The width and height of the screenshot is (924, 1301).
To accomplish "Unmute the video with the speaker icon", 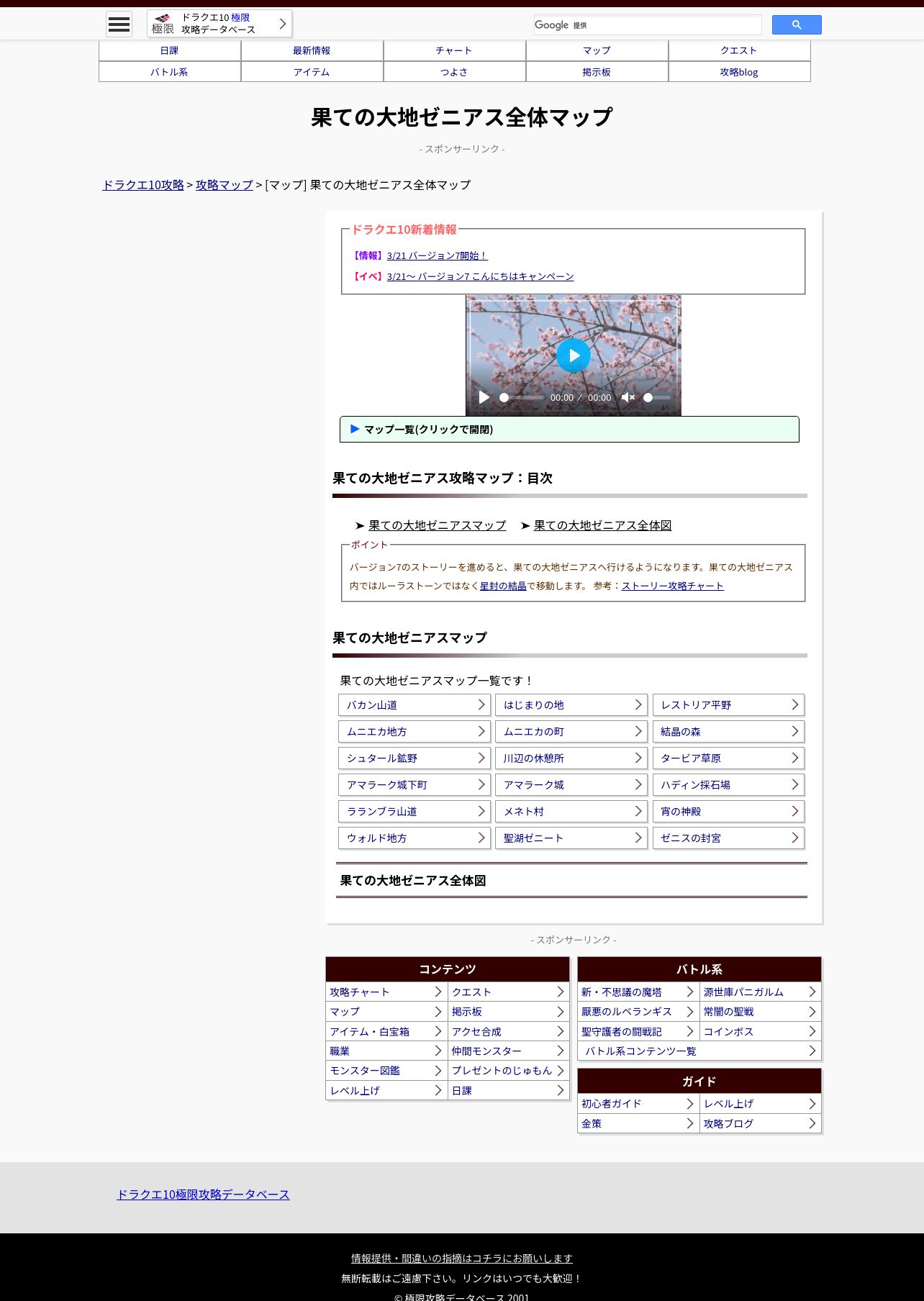I will click(x=628, y=397).
